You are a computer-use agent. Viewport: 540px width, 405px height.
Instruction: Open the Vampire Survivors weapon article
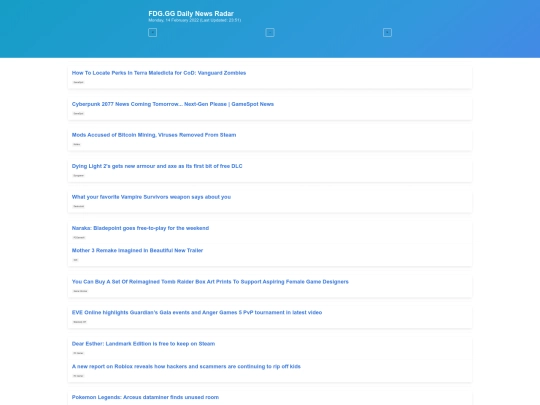tap(151, 197)
